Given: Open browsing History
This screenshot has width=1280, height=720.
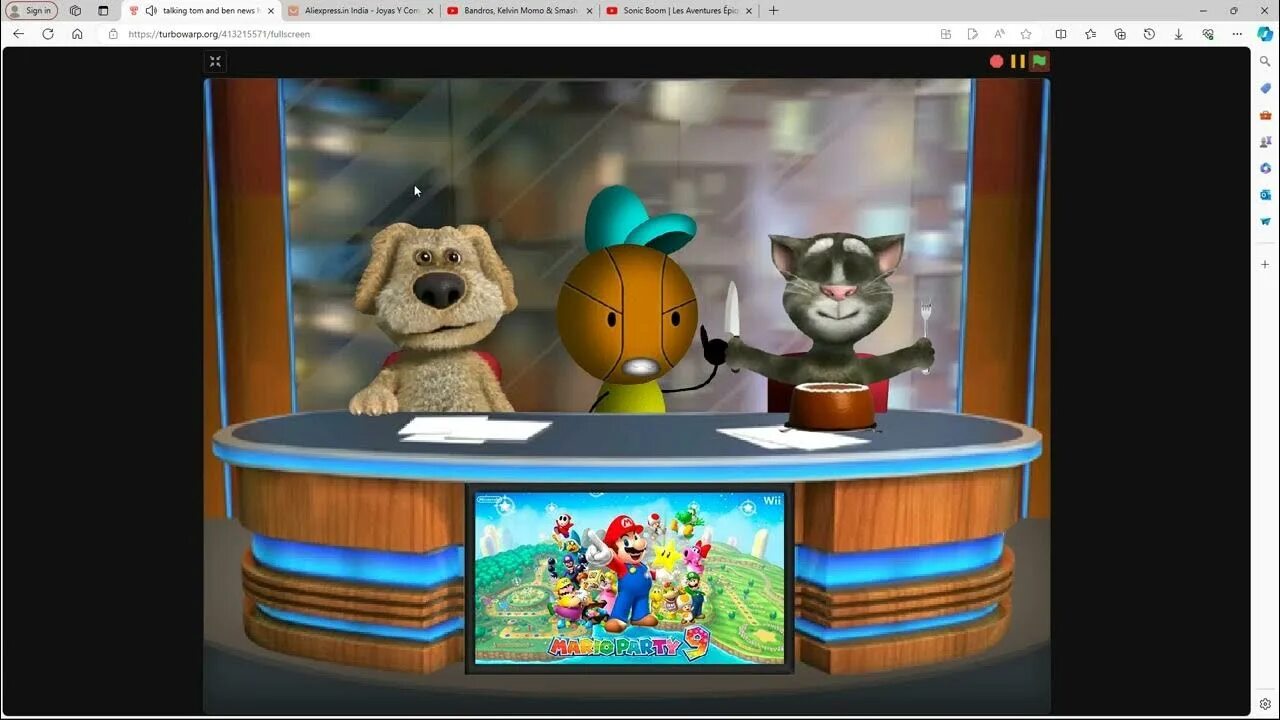Looking at the screenshot, I should 1149,34.
